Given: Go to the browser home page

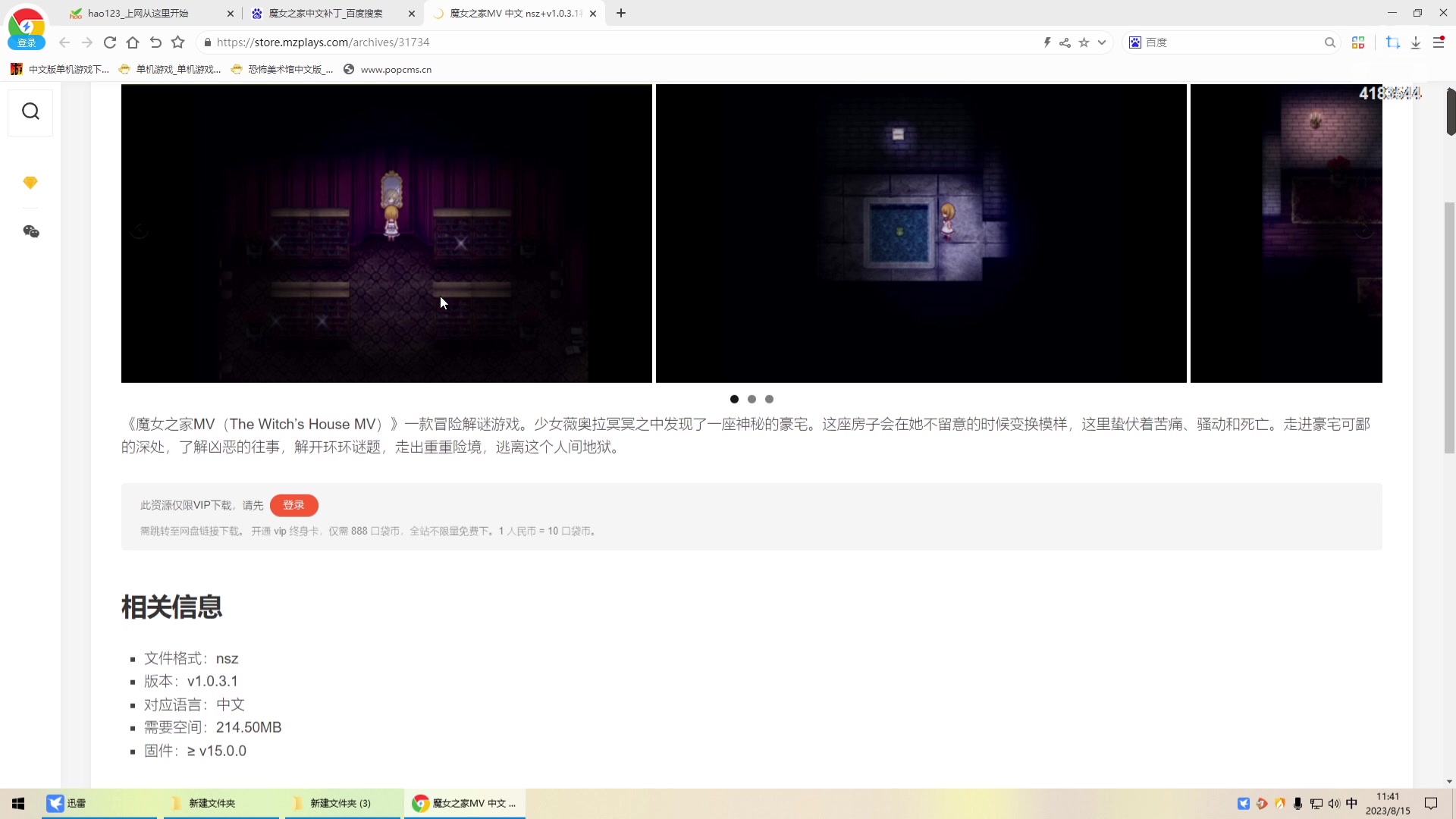Looking at the screenshot, I should point(133,42).
